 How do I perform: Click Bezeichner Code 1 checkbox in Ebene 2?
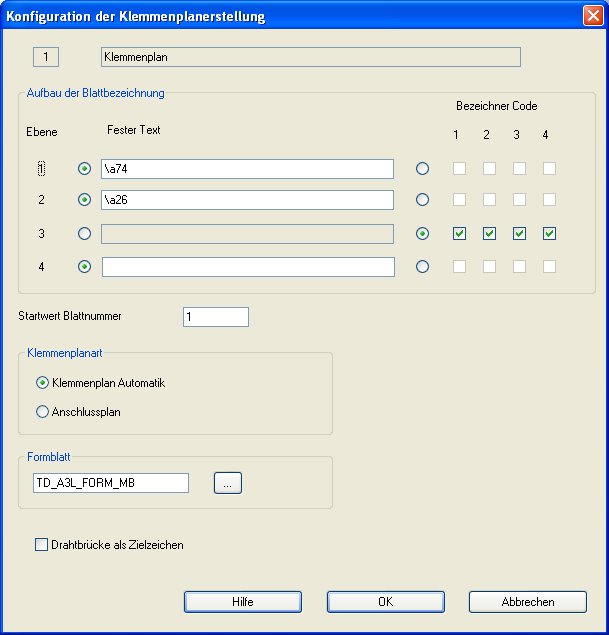tap(459, 200)
